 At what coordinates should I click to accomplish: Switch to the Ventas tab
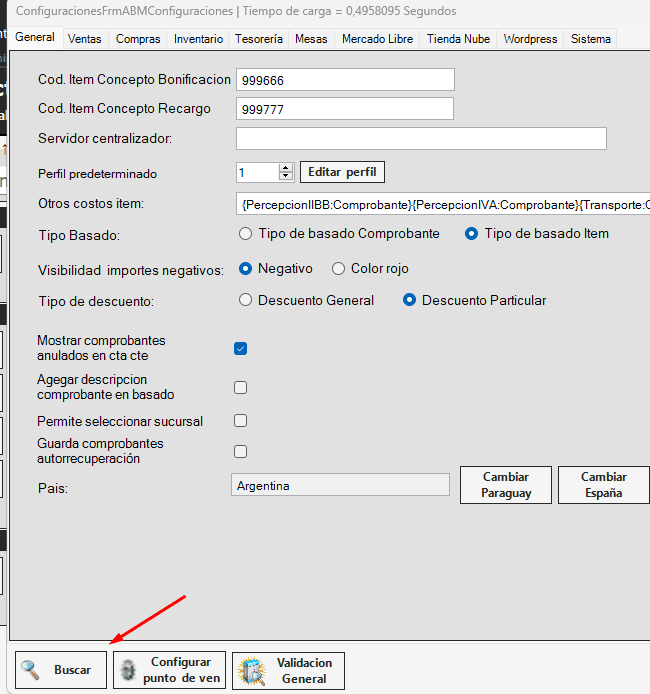pos(85,39)
